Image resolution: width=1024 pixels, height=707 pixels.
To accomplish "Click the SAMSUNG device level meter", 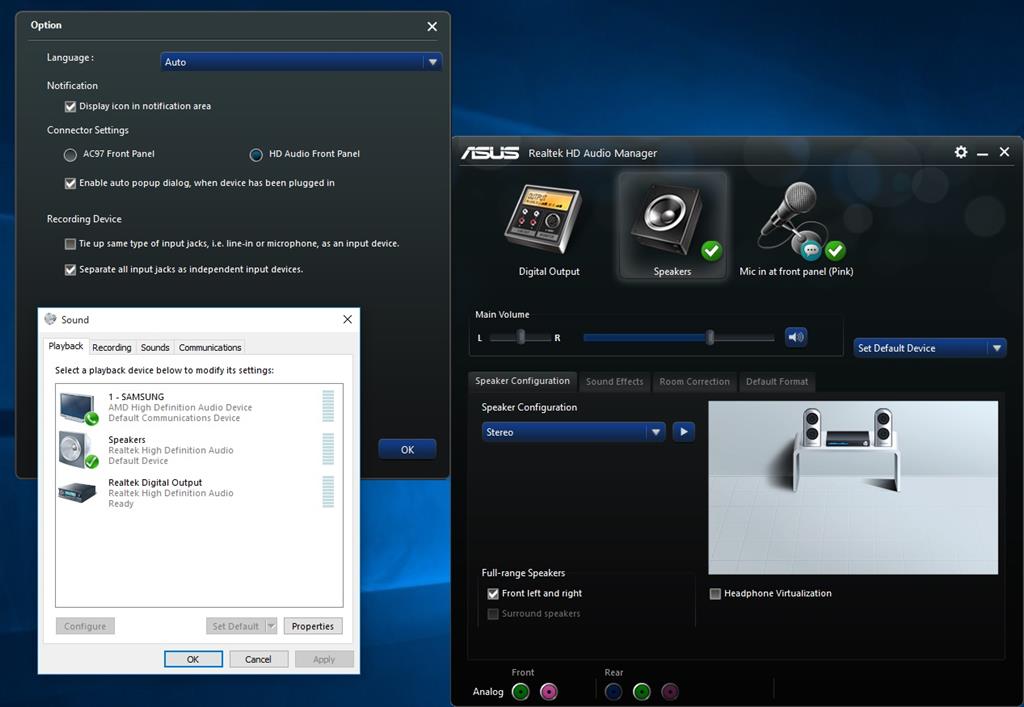I will 328,405.
